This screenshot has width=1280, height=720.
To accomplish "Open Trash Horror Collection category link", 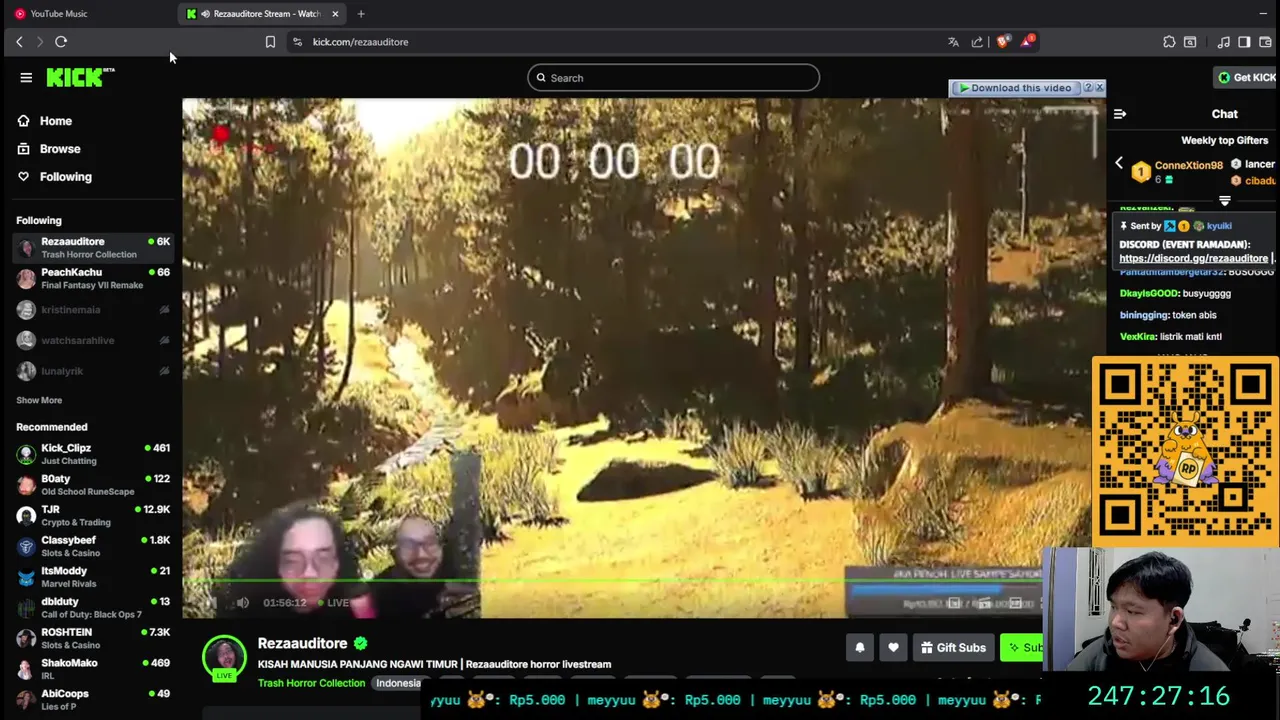I will pos(311,683).
